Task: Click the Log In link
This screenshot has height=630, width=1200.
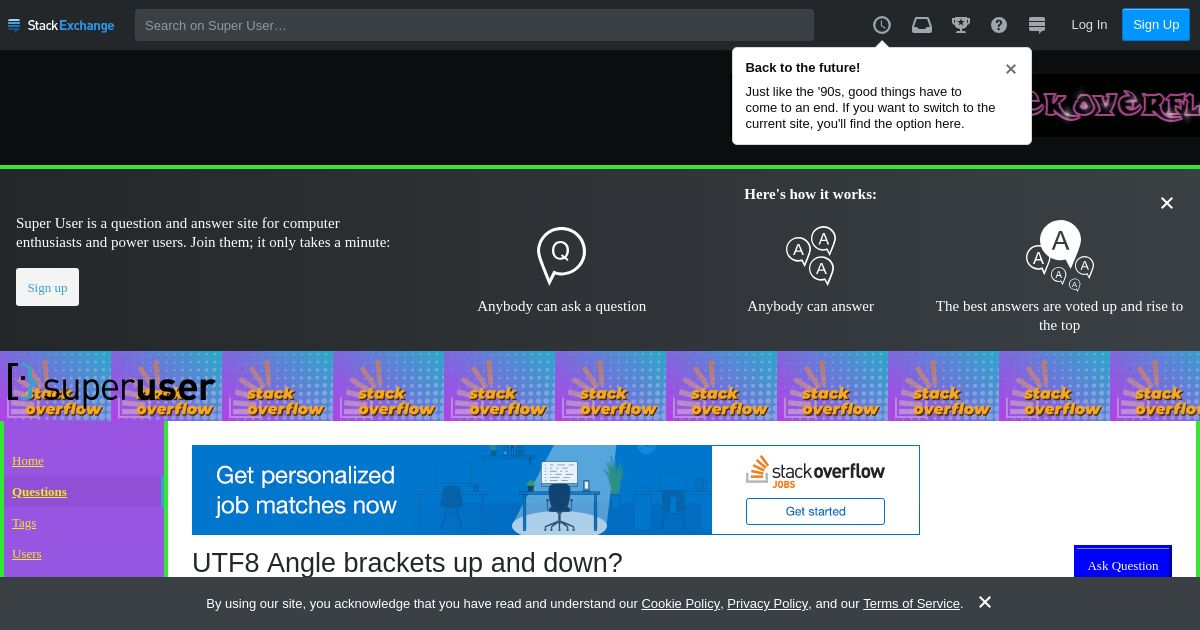Action: click(1089, 25)
